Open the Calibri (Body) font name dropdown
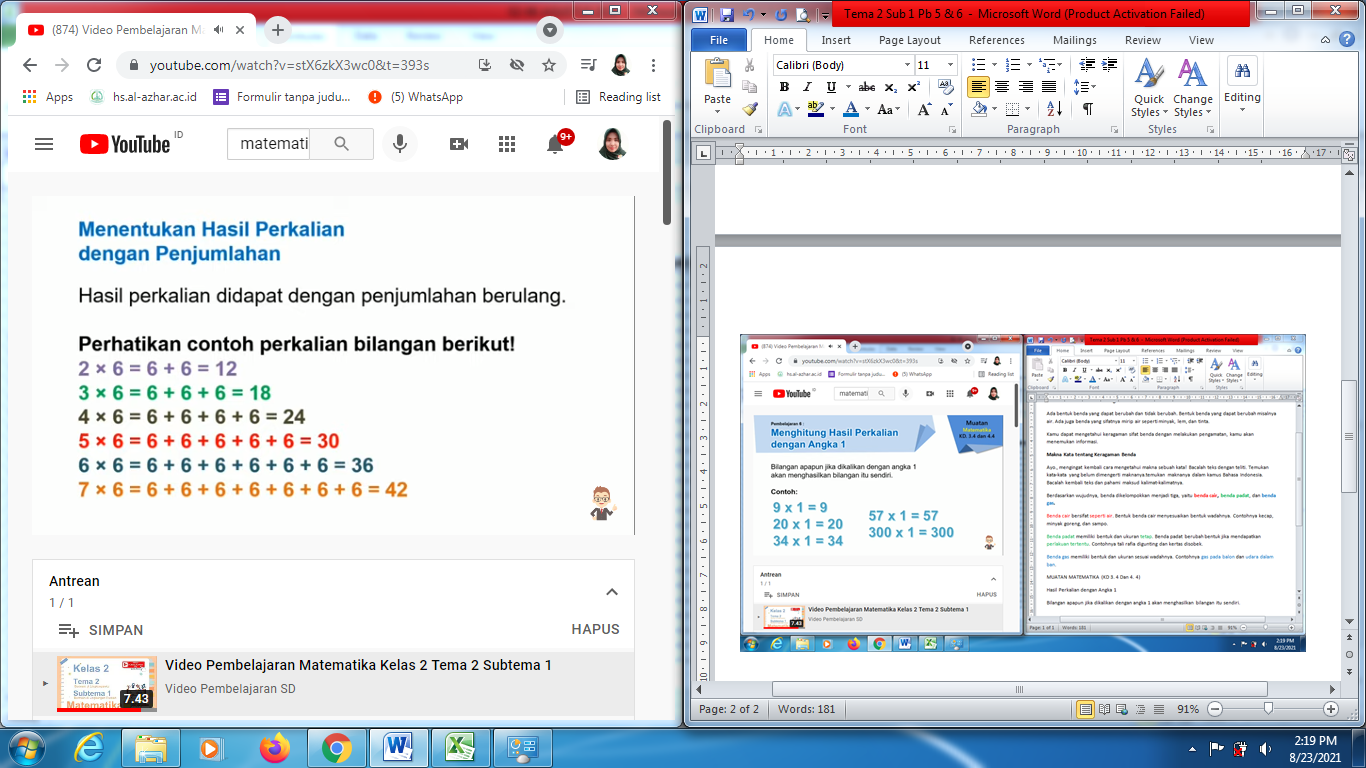Screen dimensions: 1366x768 click(x=907, y=65)
